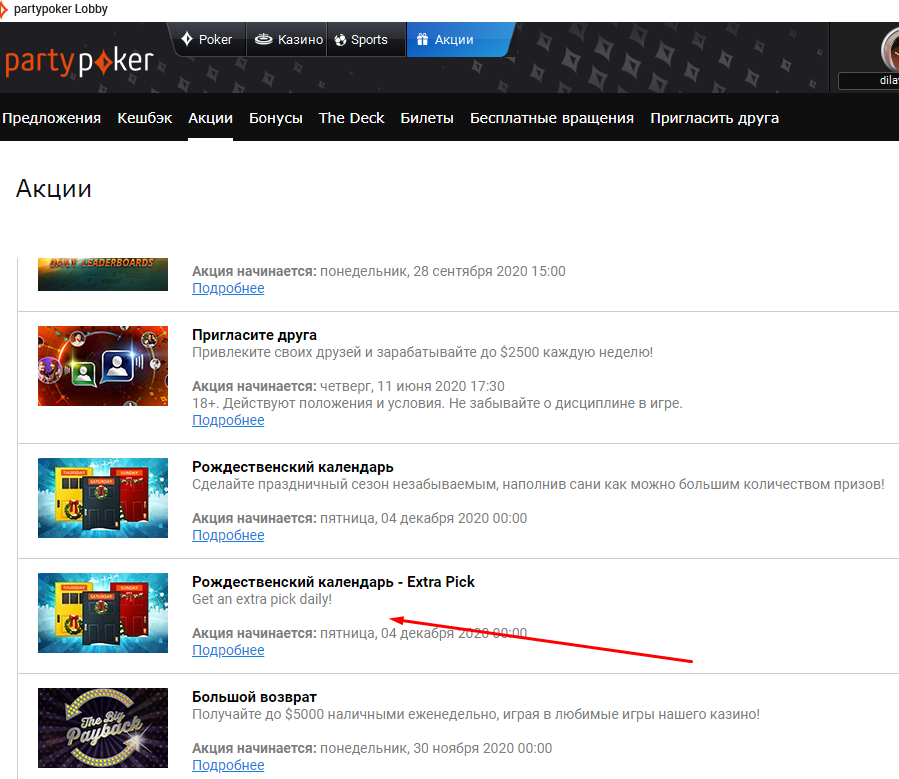Click the user avatar in the header
This screenshot has width=899, height=779.
click(x=890, y=49)
